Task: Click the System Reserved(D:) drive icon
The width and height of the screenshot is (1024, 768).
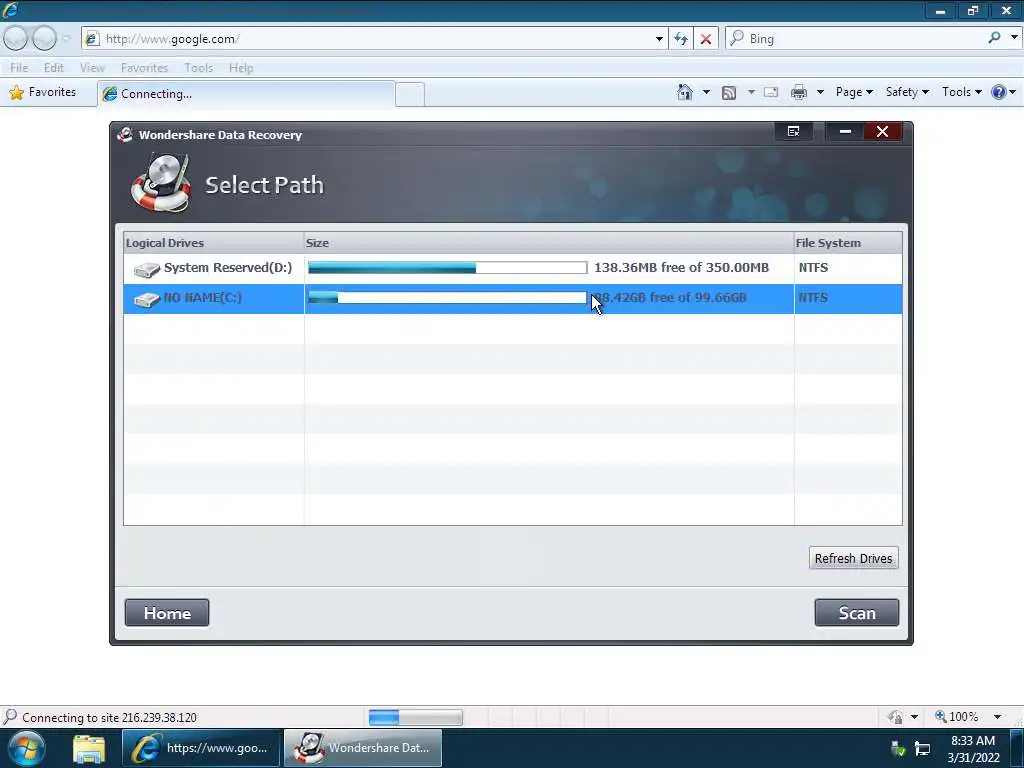Action: [146, 269]
